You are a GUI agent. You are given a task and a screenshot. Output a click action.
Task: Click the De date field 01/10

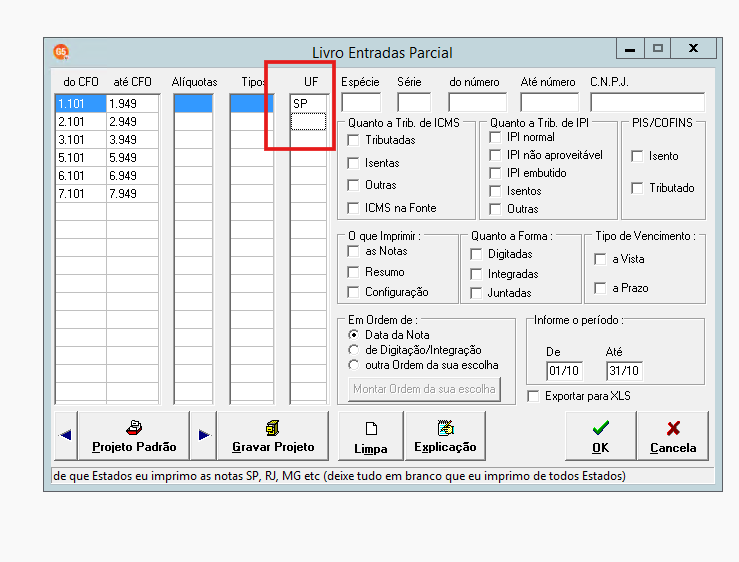(564, 371)
